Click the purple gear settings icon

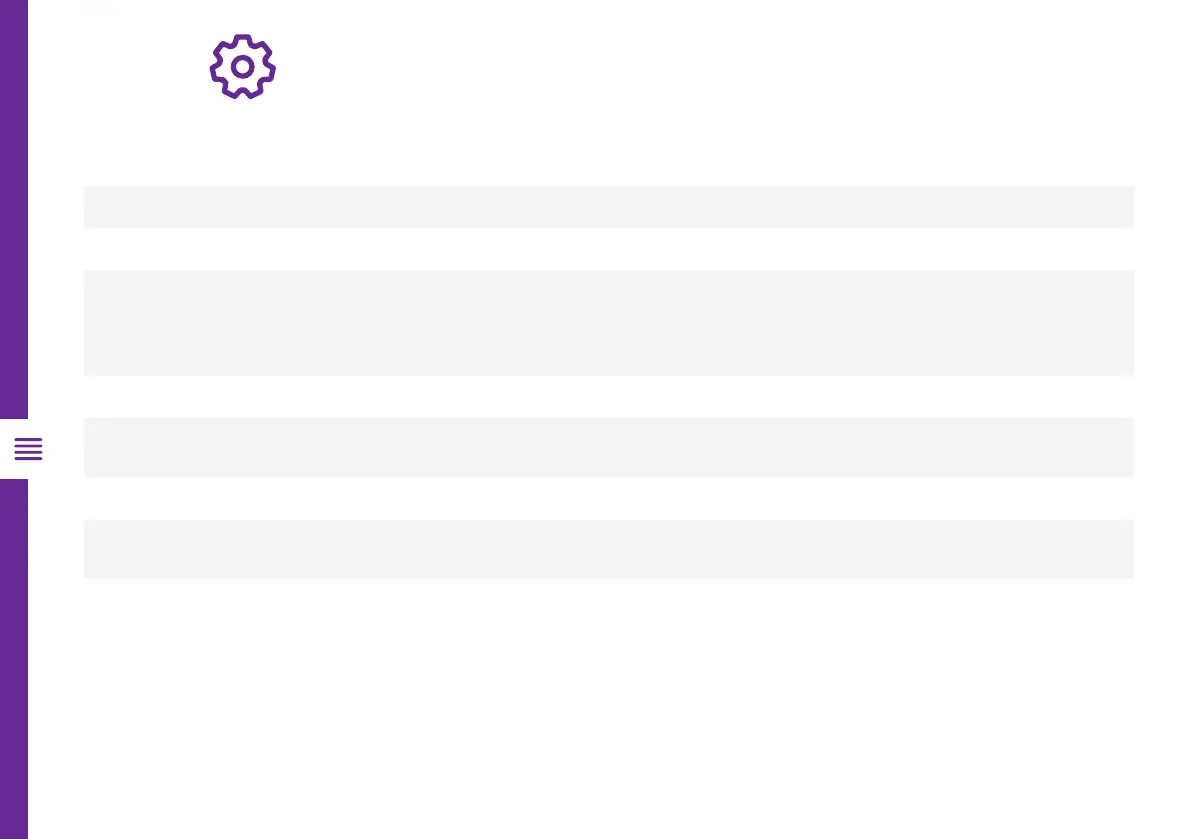pyautogui.click(x=242, y=67)
